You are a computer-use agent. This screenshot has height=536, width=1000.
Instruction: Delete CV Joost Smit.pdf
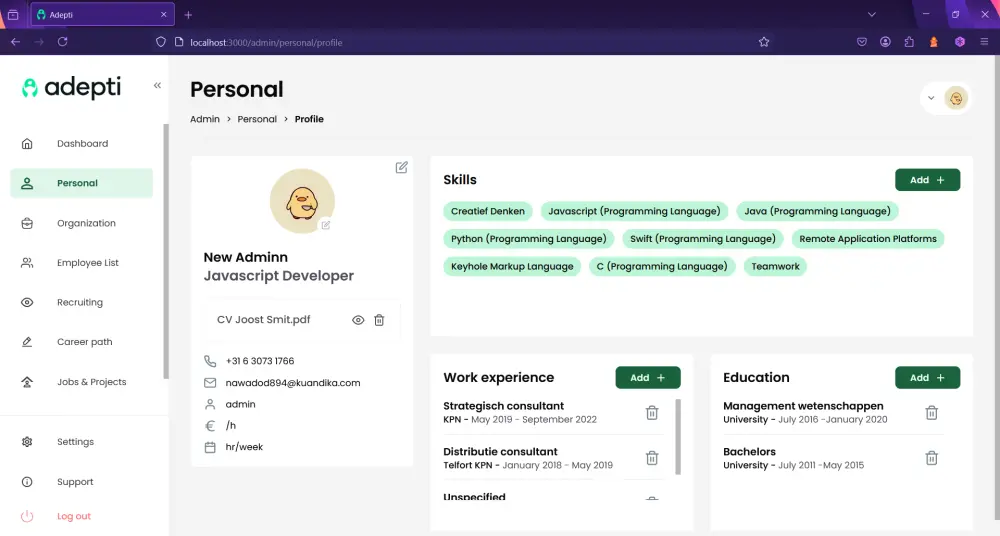379,320
